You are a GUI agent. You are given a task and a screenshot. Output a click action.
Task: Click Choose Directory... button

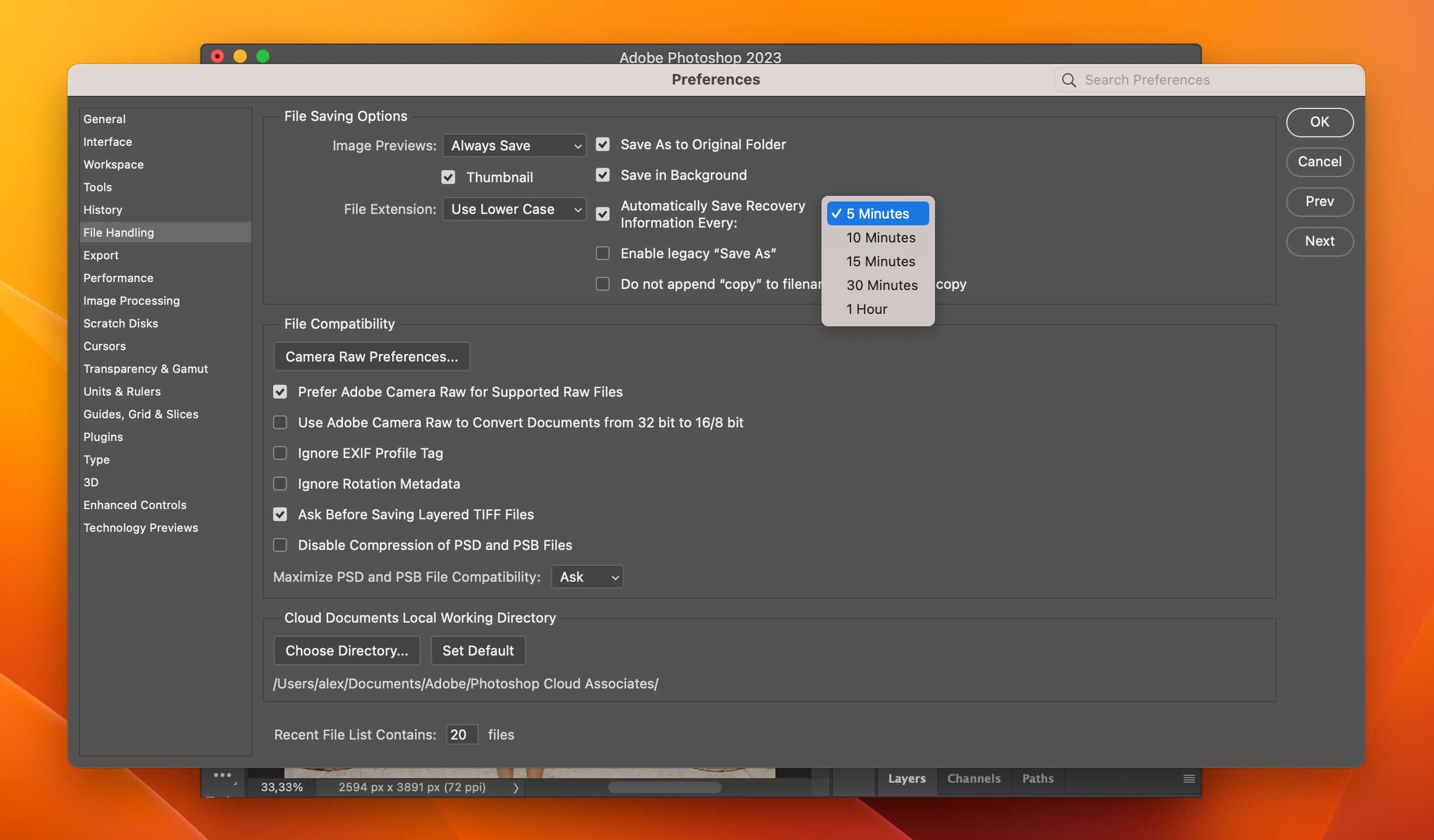(346, 651)
